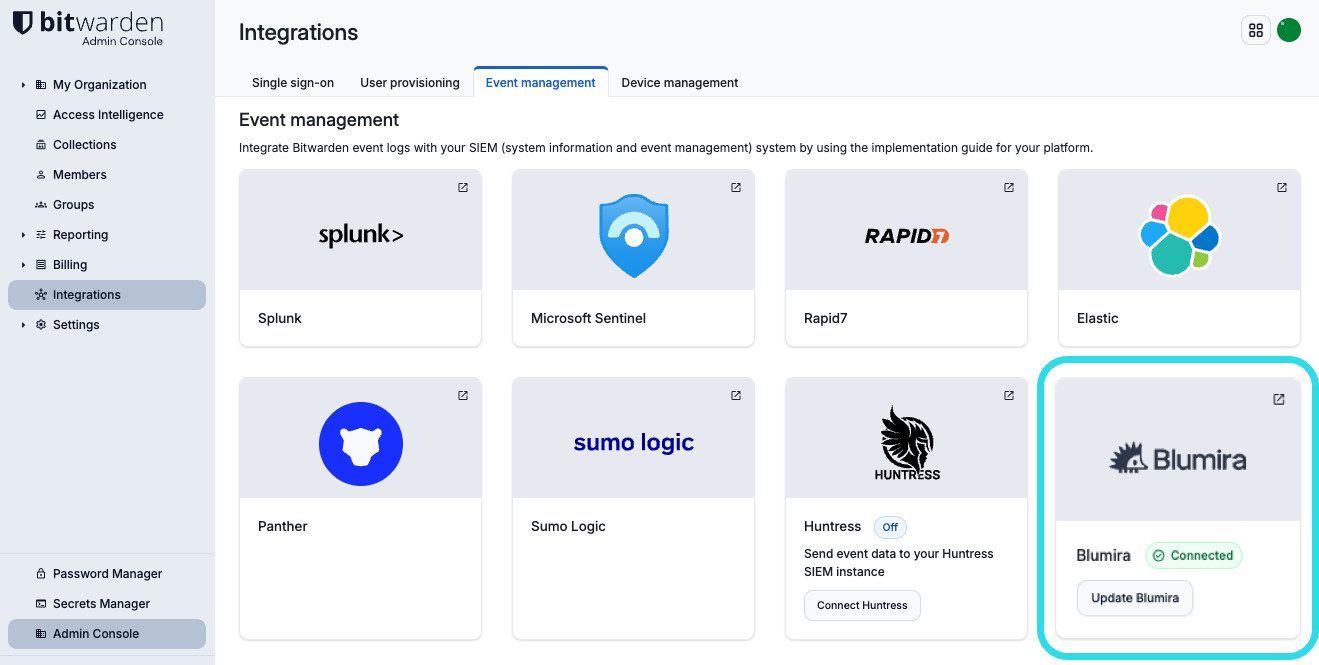
Task: Click the Splunk logo thumbnail
Action: pos(361,236)
